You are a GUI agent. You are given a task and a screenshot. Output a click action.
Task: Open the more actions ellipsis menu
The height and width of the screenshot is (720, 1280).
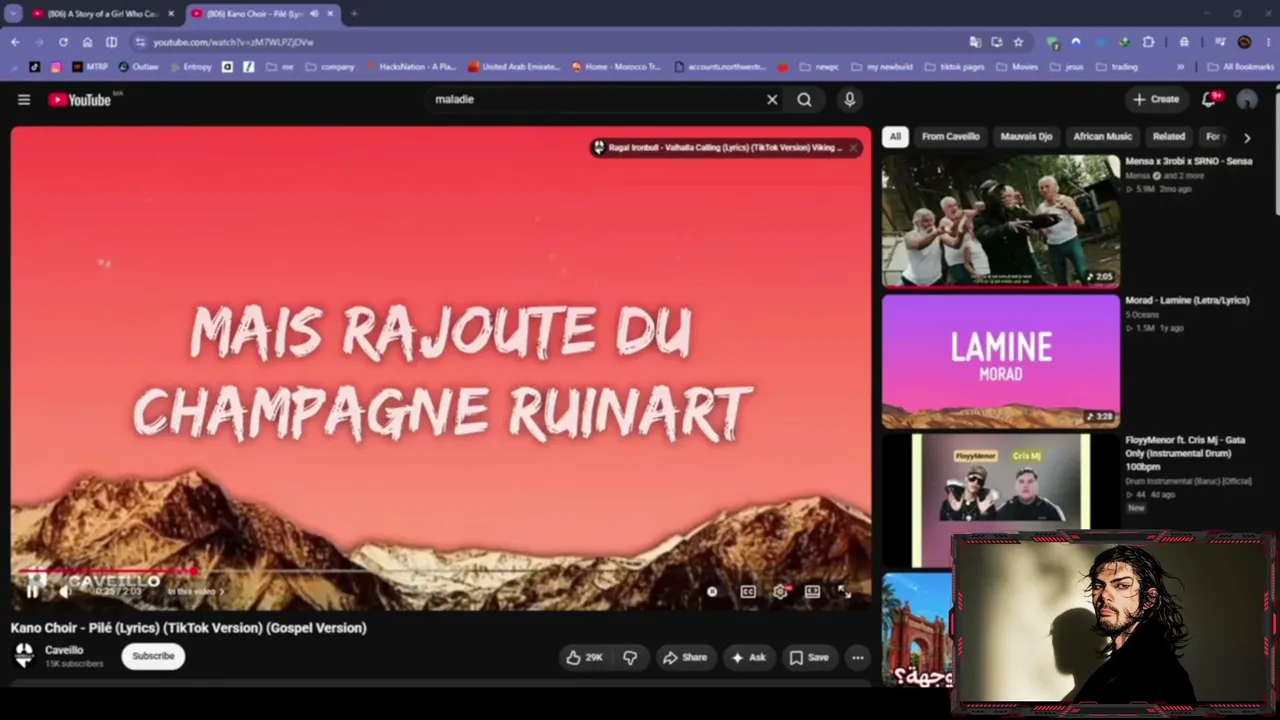point(858,657)
